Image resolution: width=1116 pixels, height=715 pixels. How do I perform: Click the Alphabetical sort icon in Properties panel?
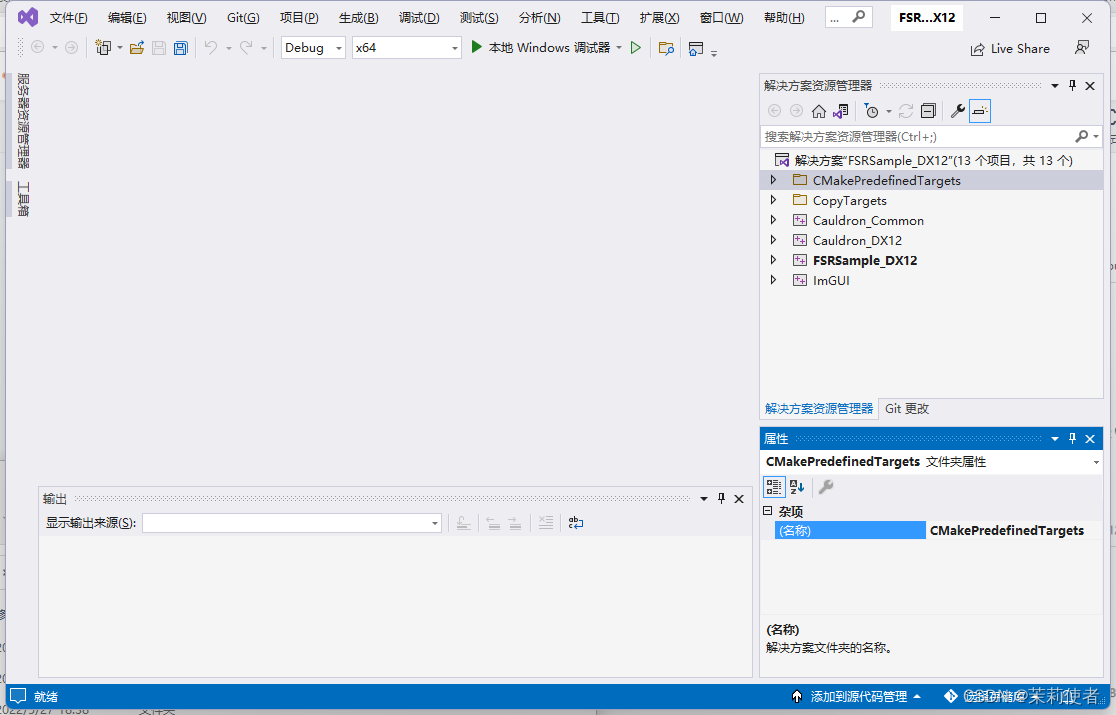click(x=797, y=487)
